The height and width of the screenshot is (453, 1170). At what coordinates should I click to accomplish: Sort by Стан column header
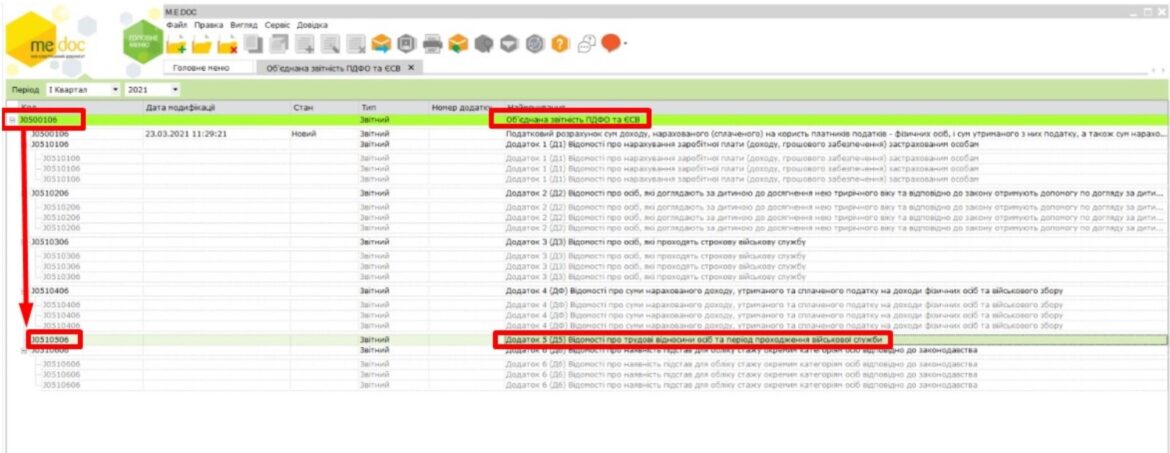324,107
